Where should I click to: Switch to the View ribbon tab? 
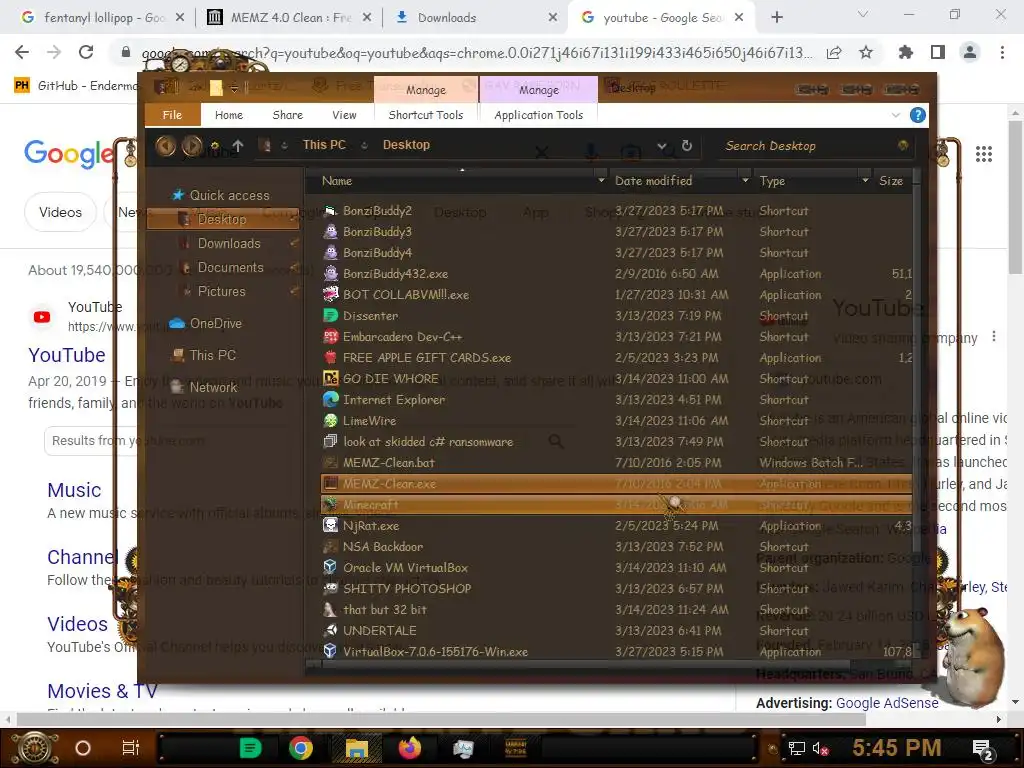pos(344,115)
